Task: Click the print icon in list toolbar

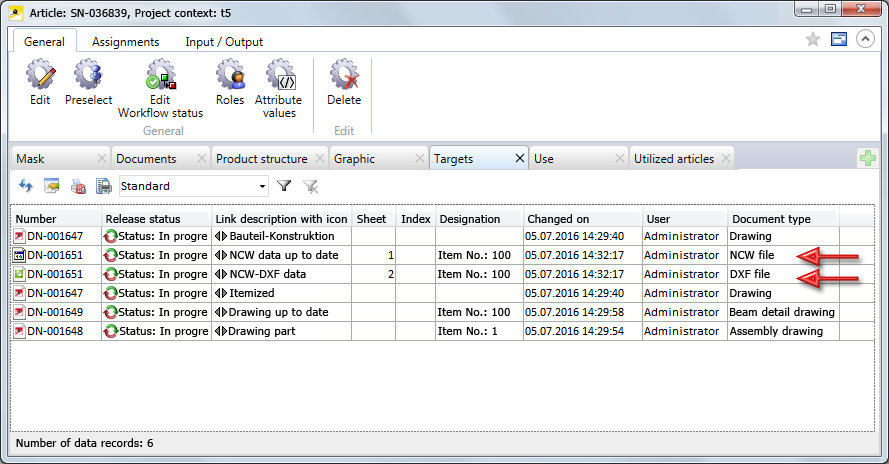Action: (x=103, y=186)
